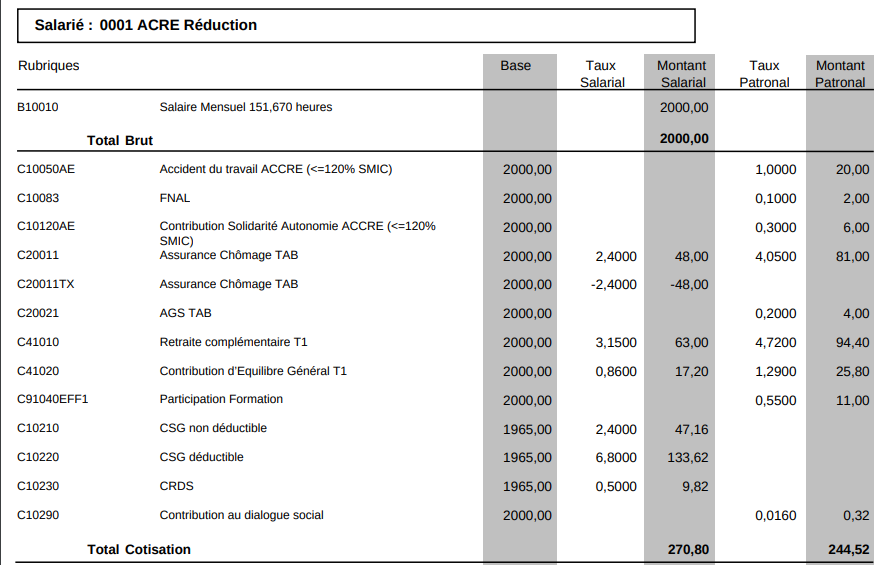
Task: Select the CRDS label
Action: coord(176,487)
